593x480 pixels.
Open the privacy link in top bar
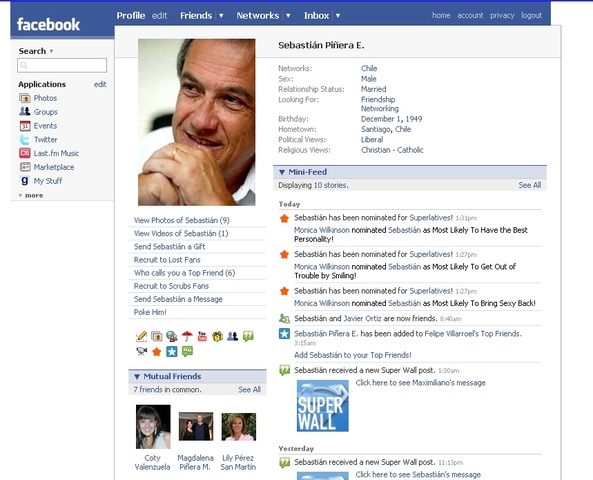coord(502,16)
